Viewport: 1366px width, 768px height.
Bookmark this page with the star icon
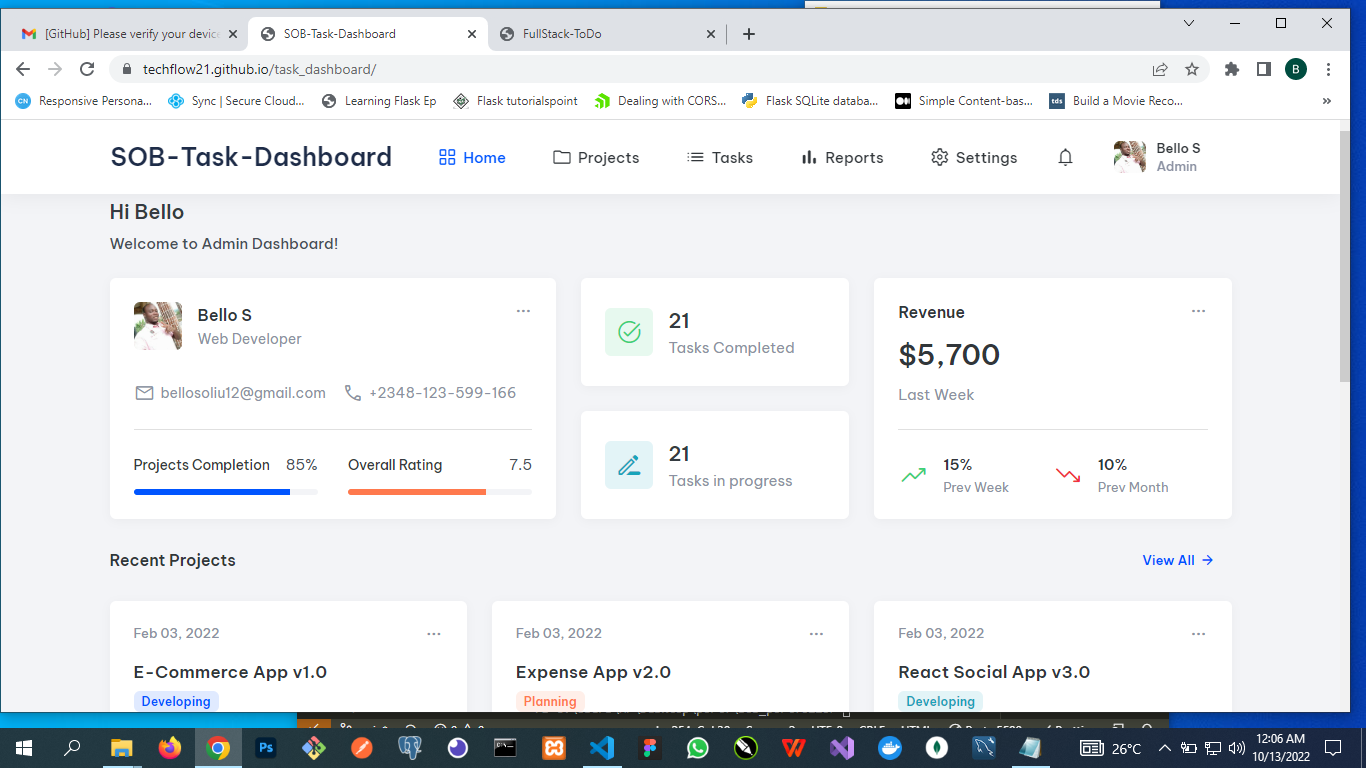coord(1192,69)
